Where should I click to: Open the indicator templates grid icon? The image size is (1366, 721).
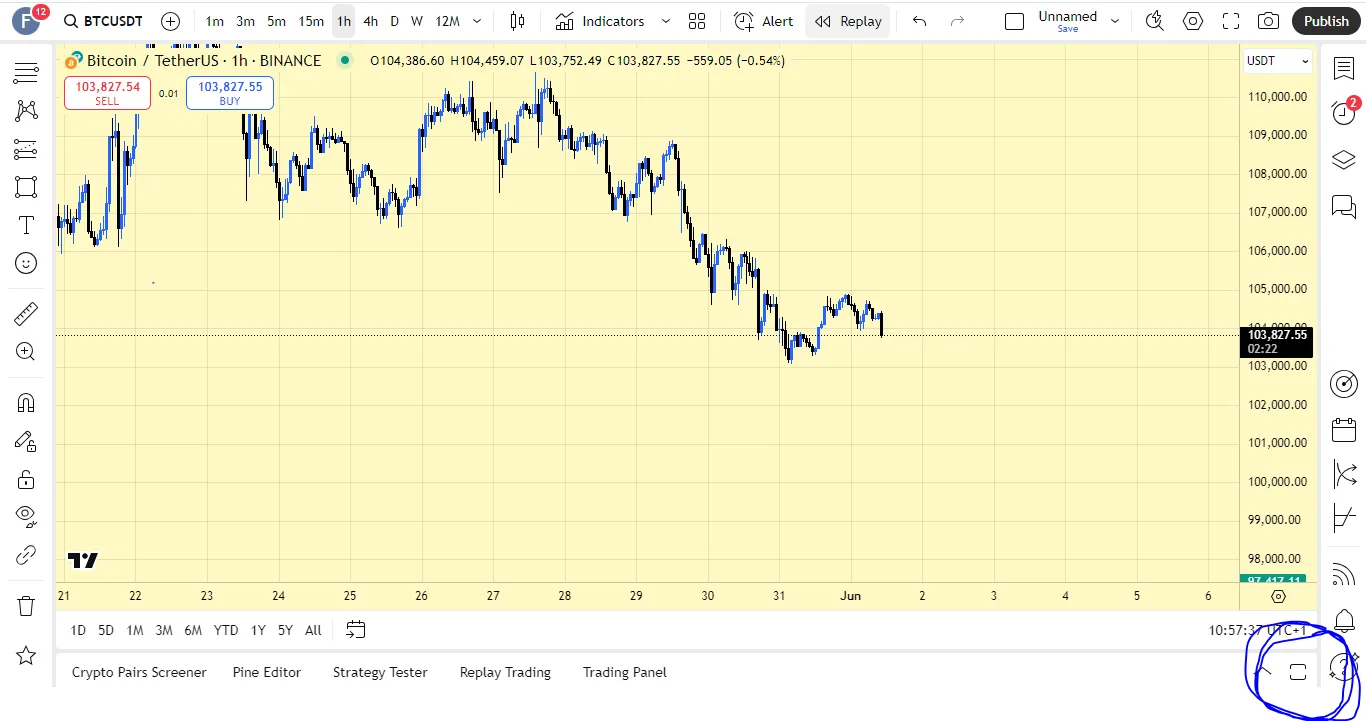click(x=697, y=21)
